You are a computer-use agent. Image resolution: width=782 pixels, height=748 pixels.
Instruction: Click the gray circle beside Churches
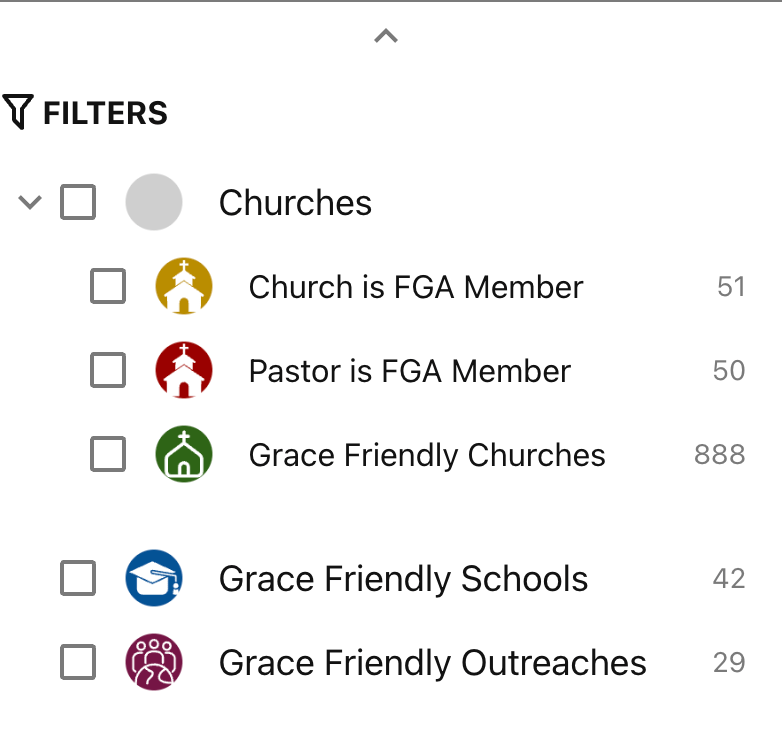tap(154, 202)
